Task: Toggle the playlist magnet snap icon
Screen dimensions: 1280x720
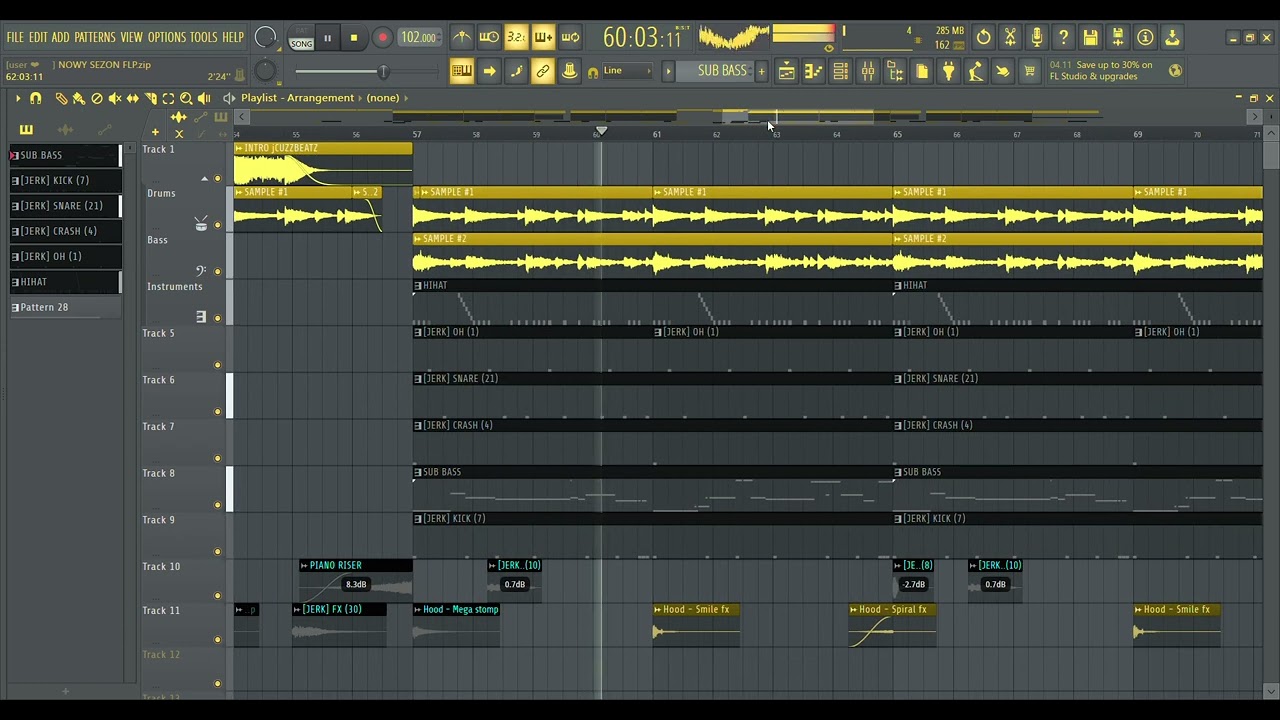Action: [36, 98]
